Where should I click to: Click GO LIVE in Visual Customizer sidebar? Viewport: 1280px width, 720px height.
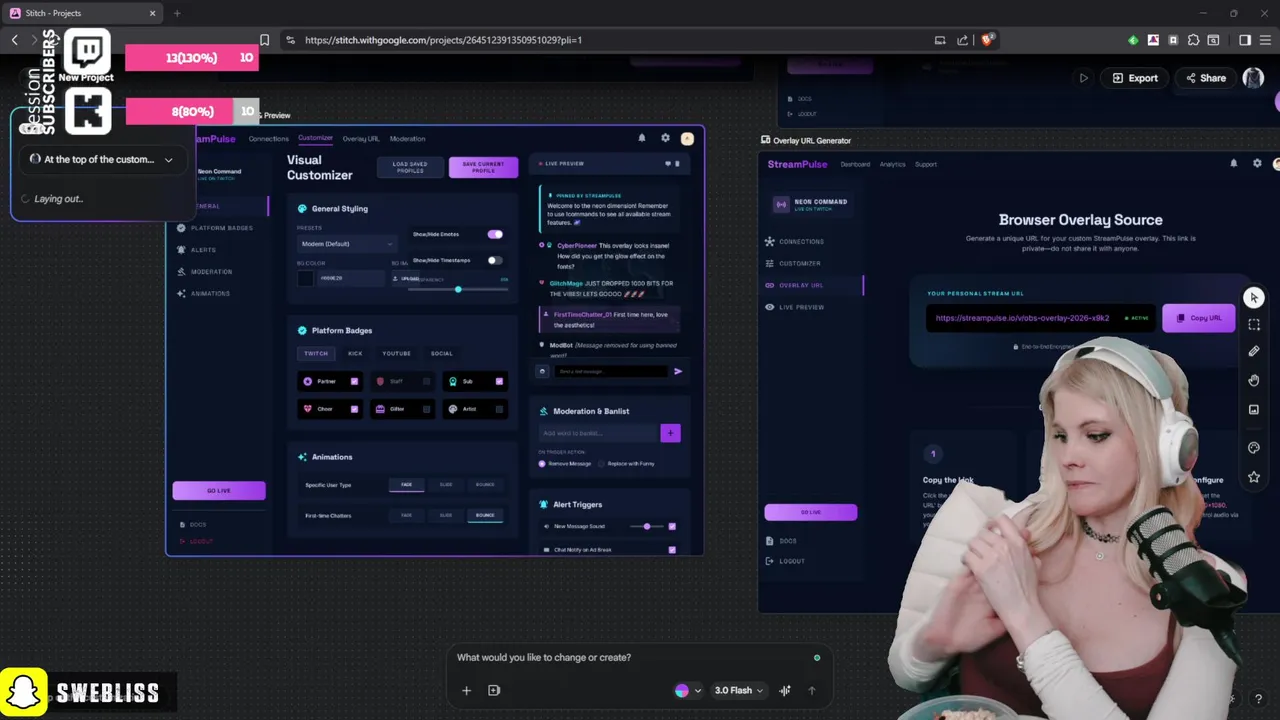tap(219, 490)
